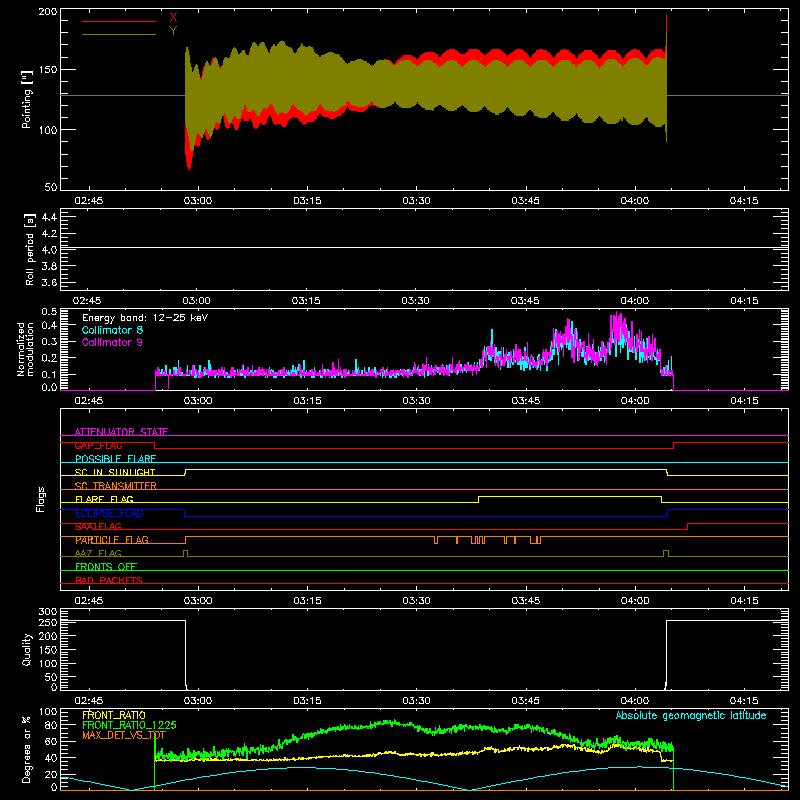Click the SAA_FLAG label

pos(98,527)
